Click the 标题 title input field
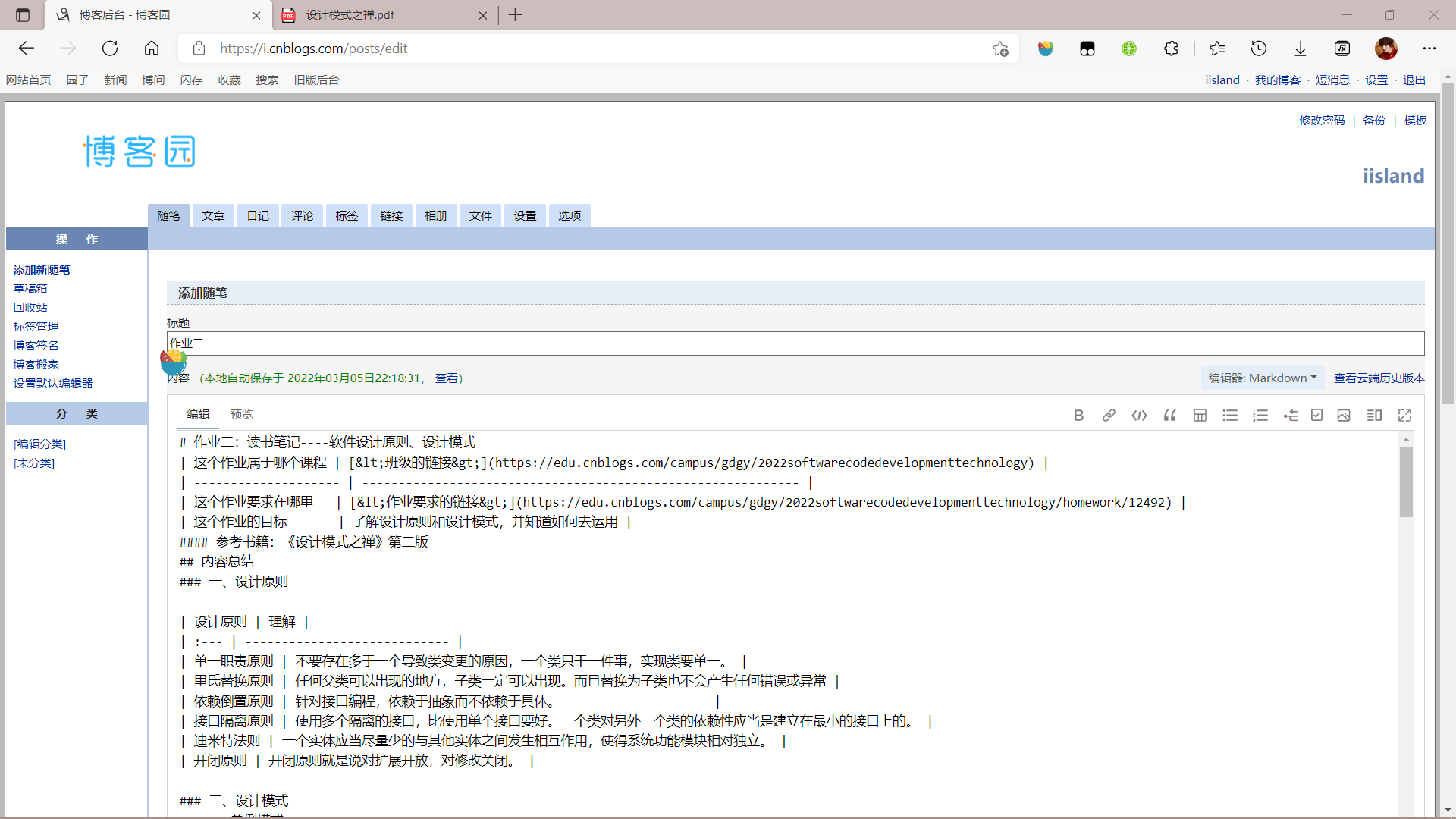 [x=795, y=344]
